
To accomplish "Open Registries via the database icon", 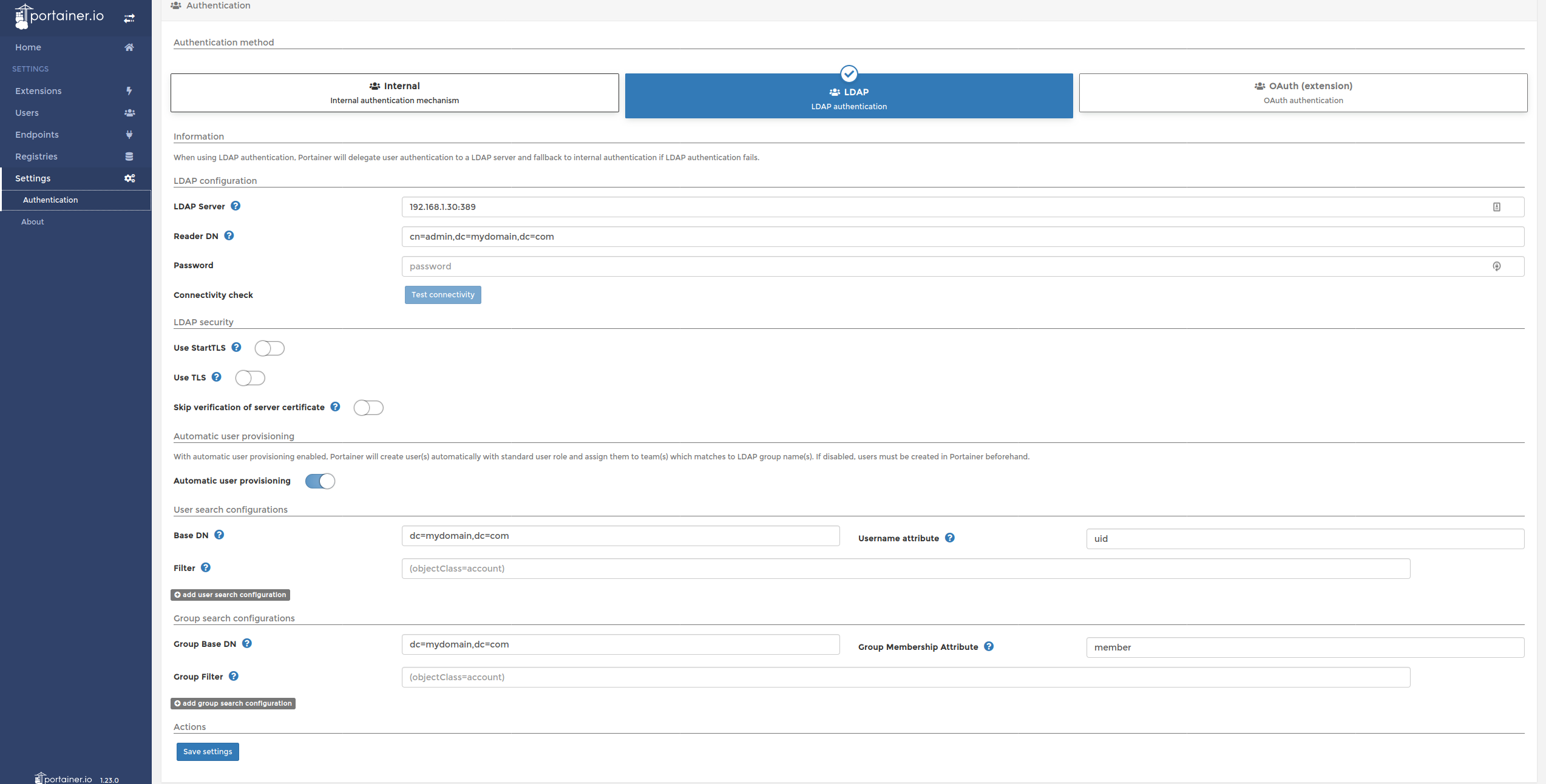I will (x=129, y=156).
